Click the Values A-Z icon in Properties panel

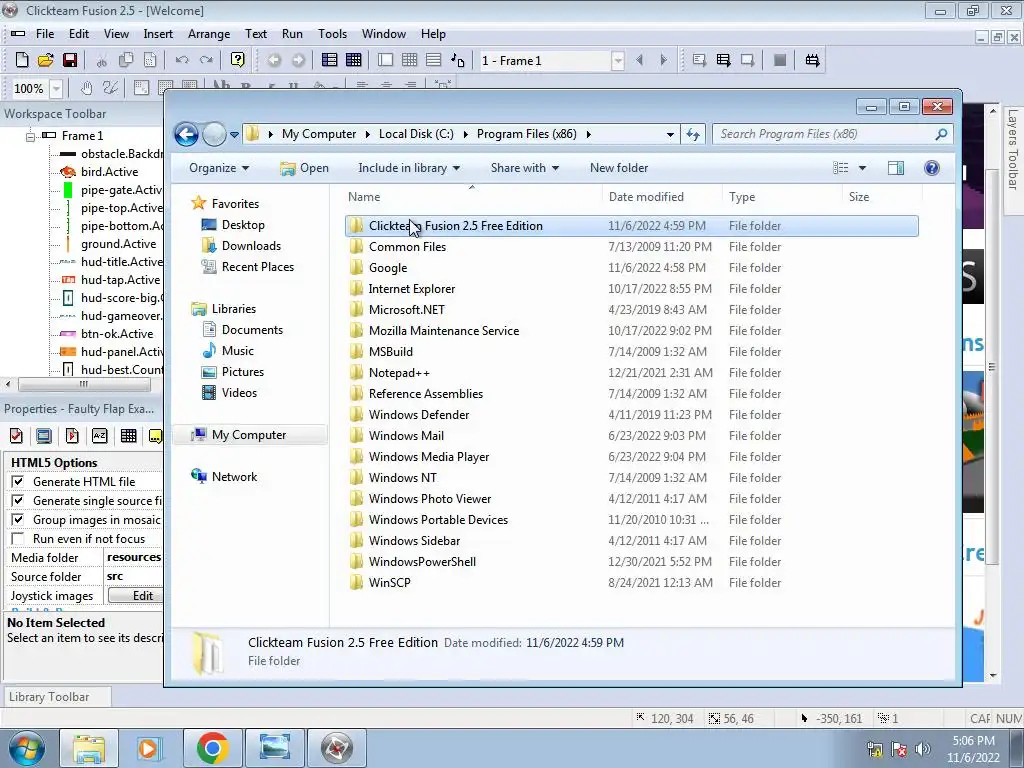click(x=100, y=436)
